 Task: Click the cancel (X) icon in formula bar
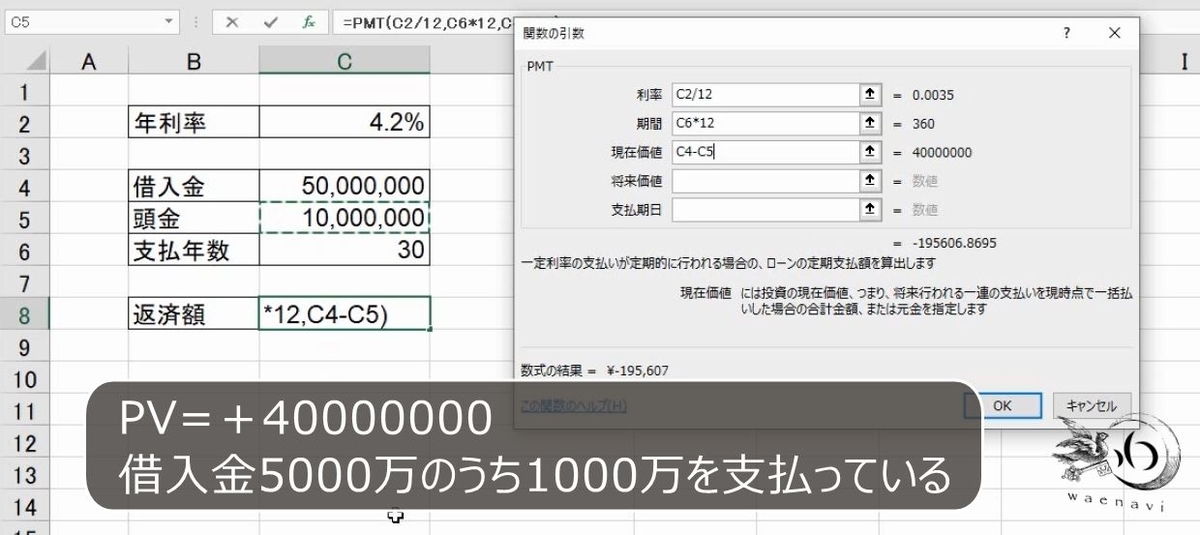232,21
